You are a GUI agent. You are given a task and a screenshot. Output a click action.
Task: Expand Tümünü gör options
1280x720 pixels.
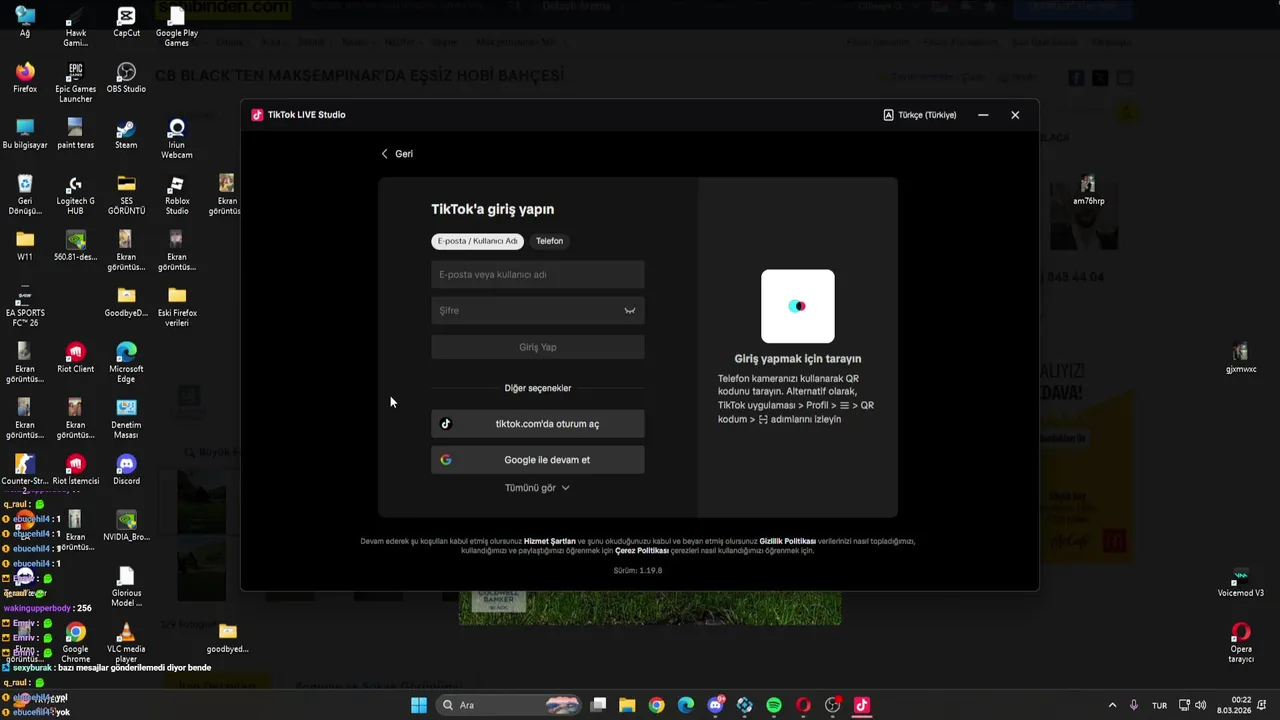click(x=537, y=488)
